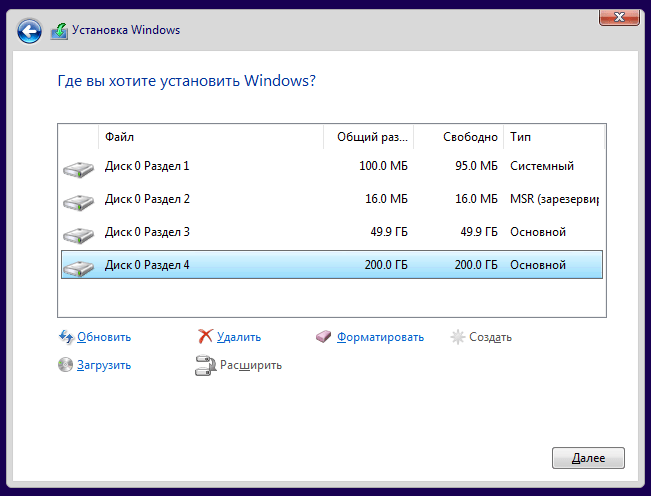Click the Системный type cell

click(542, 166)
